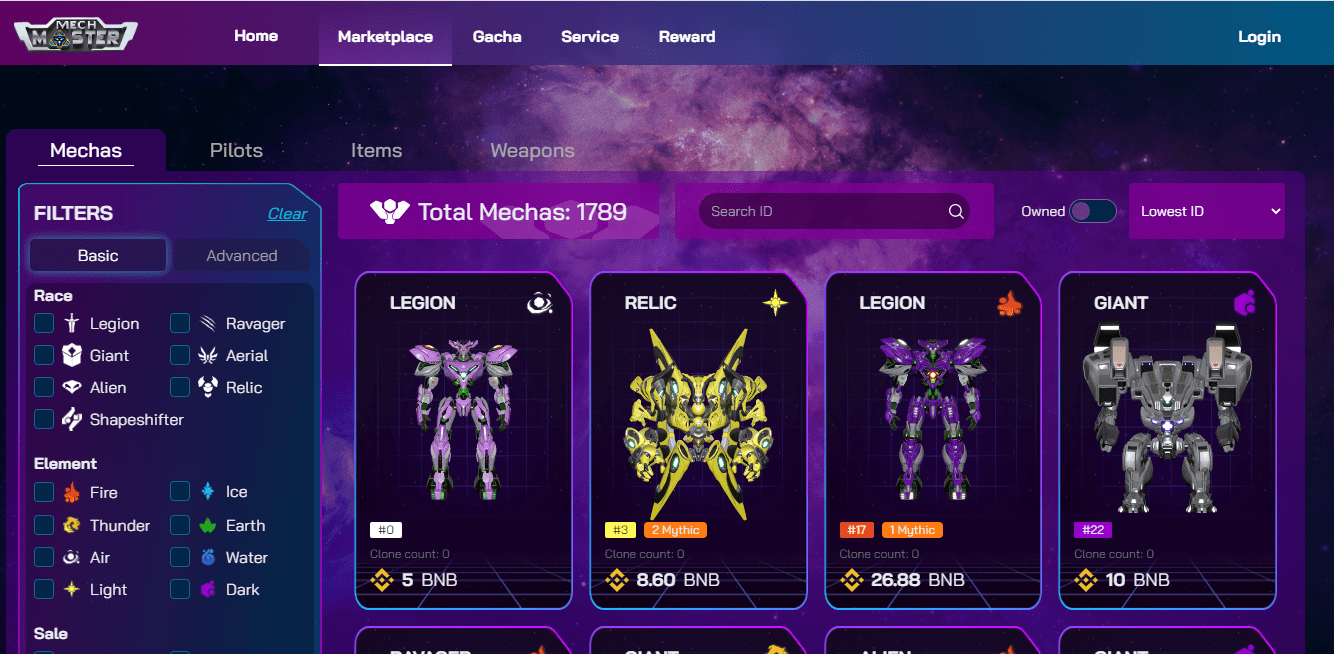Click the Ice element icon in filters
Viewport: 1334px width, 654px height.
point(208,491)
